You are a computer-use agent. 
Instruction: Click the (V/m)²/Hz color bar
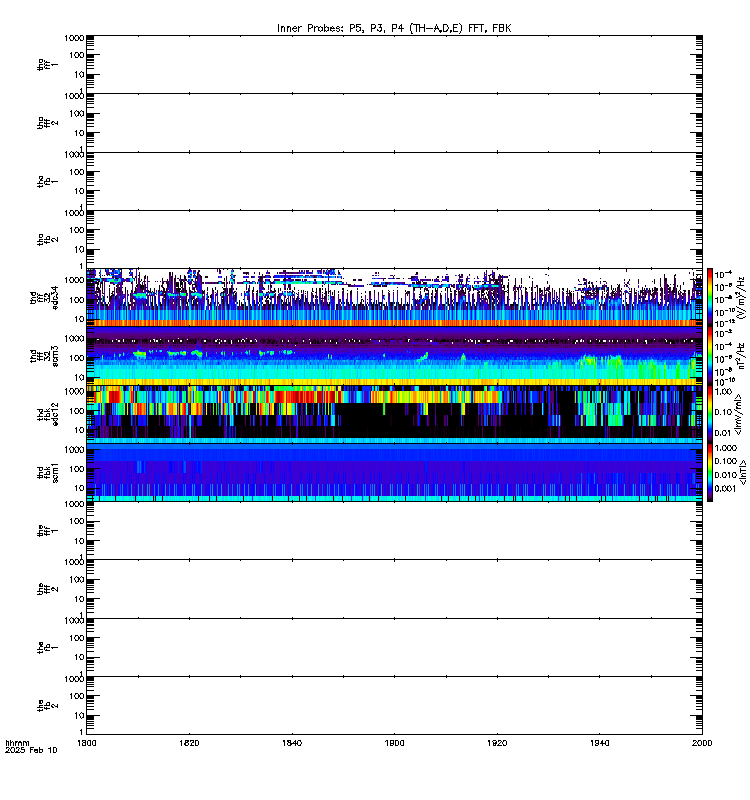tap(710, 297)
